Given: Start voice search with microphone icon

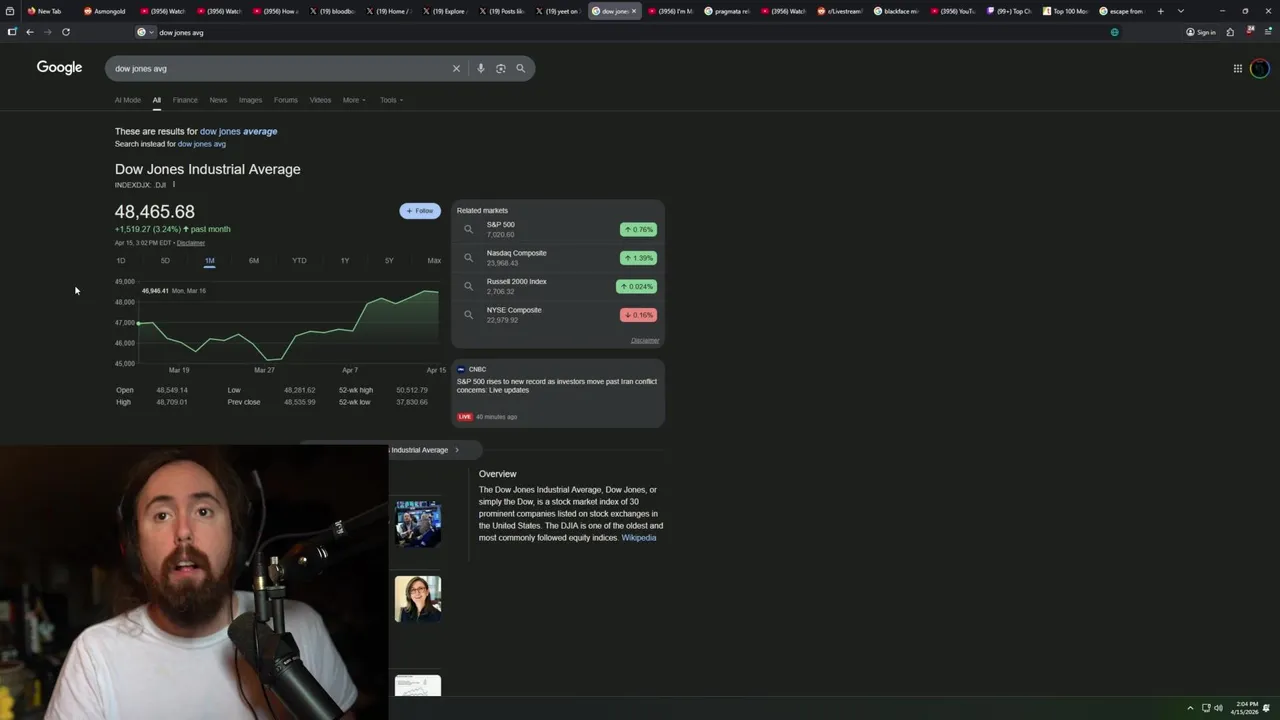Looking at the screenshot, I should pyautogui.click(x=481, y=68).
